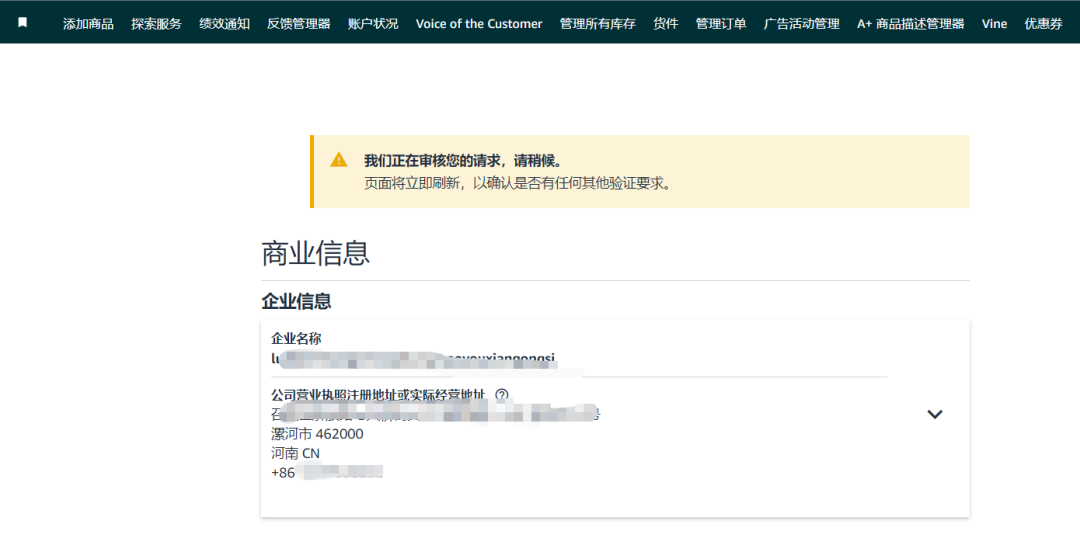Click the warning triangle icon in the alert

click(339, 161)
